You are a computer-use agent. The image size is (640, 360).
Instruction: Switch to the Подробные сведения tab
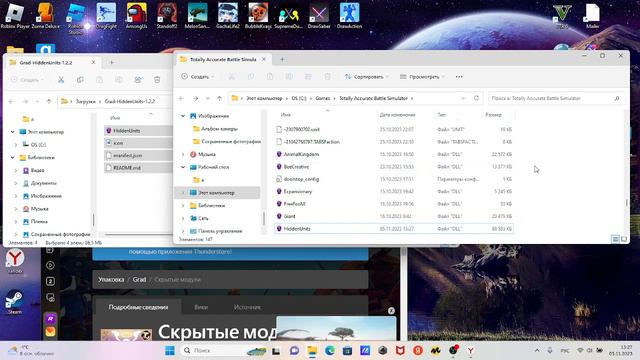point(138,307)
